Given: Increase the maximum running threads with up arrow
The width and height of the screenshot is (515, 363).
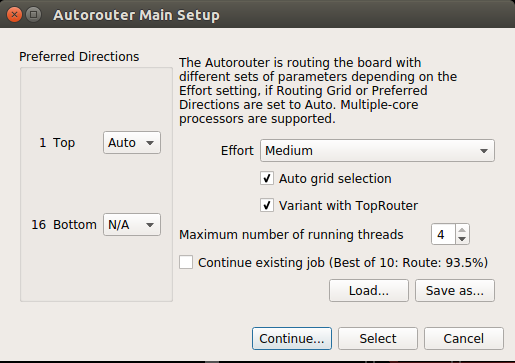Looking at the screenshot, I should coord(462,230).
